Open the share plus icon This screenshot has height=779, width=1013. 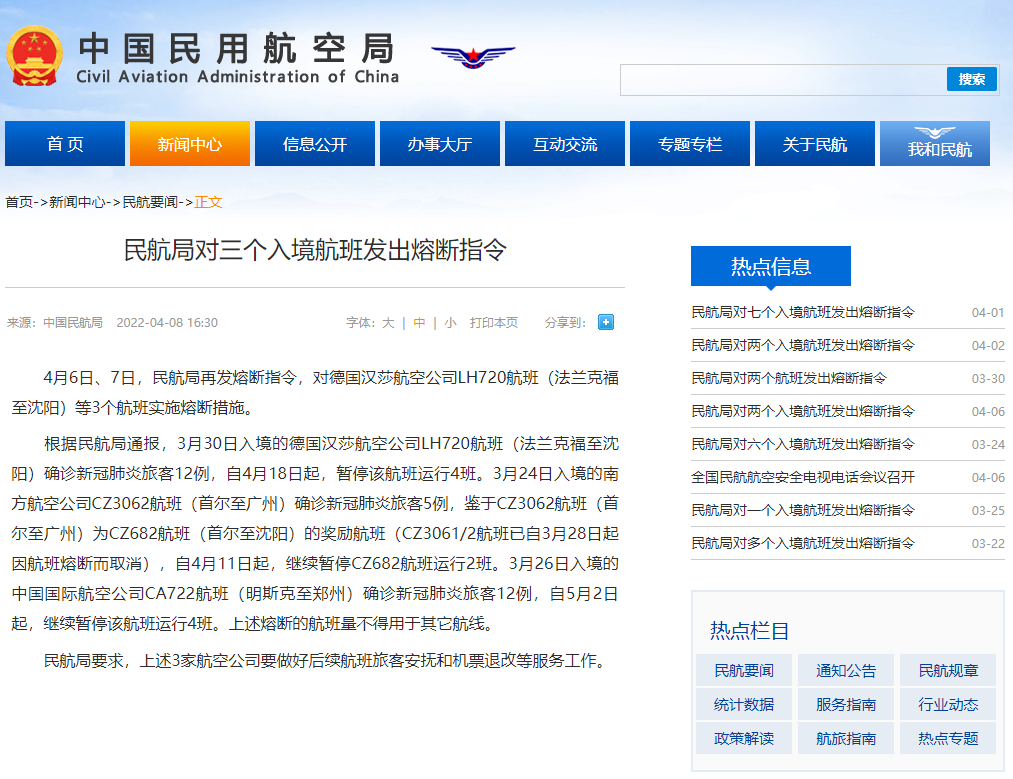pyautogui.click(x=605, y=322)
